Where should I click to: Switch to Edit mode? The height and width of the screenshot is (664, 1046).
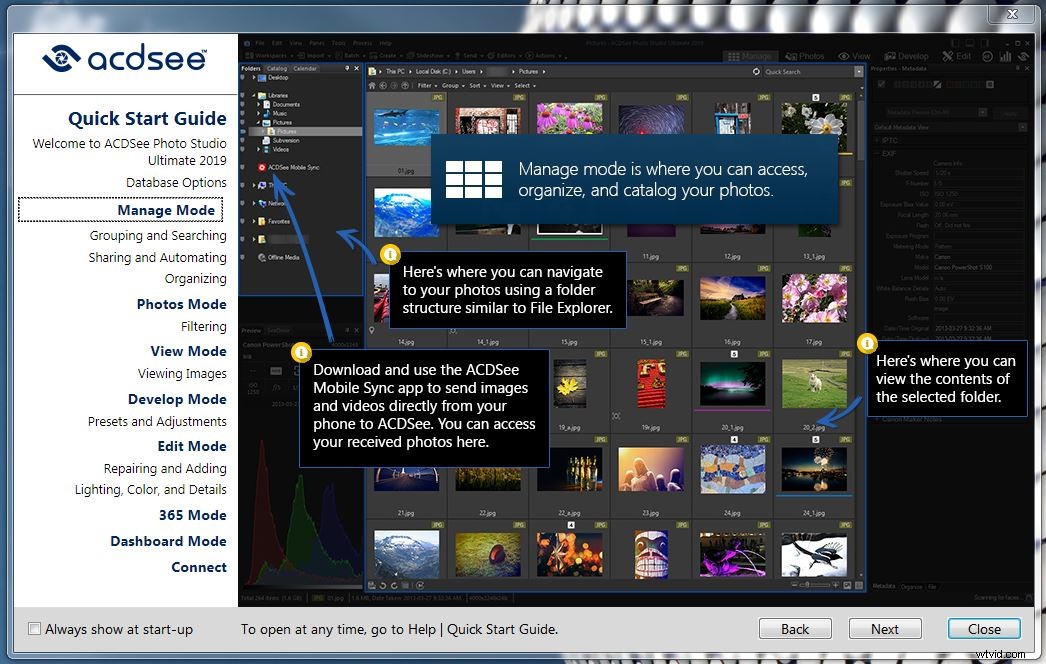click(957, 56)
